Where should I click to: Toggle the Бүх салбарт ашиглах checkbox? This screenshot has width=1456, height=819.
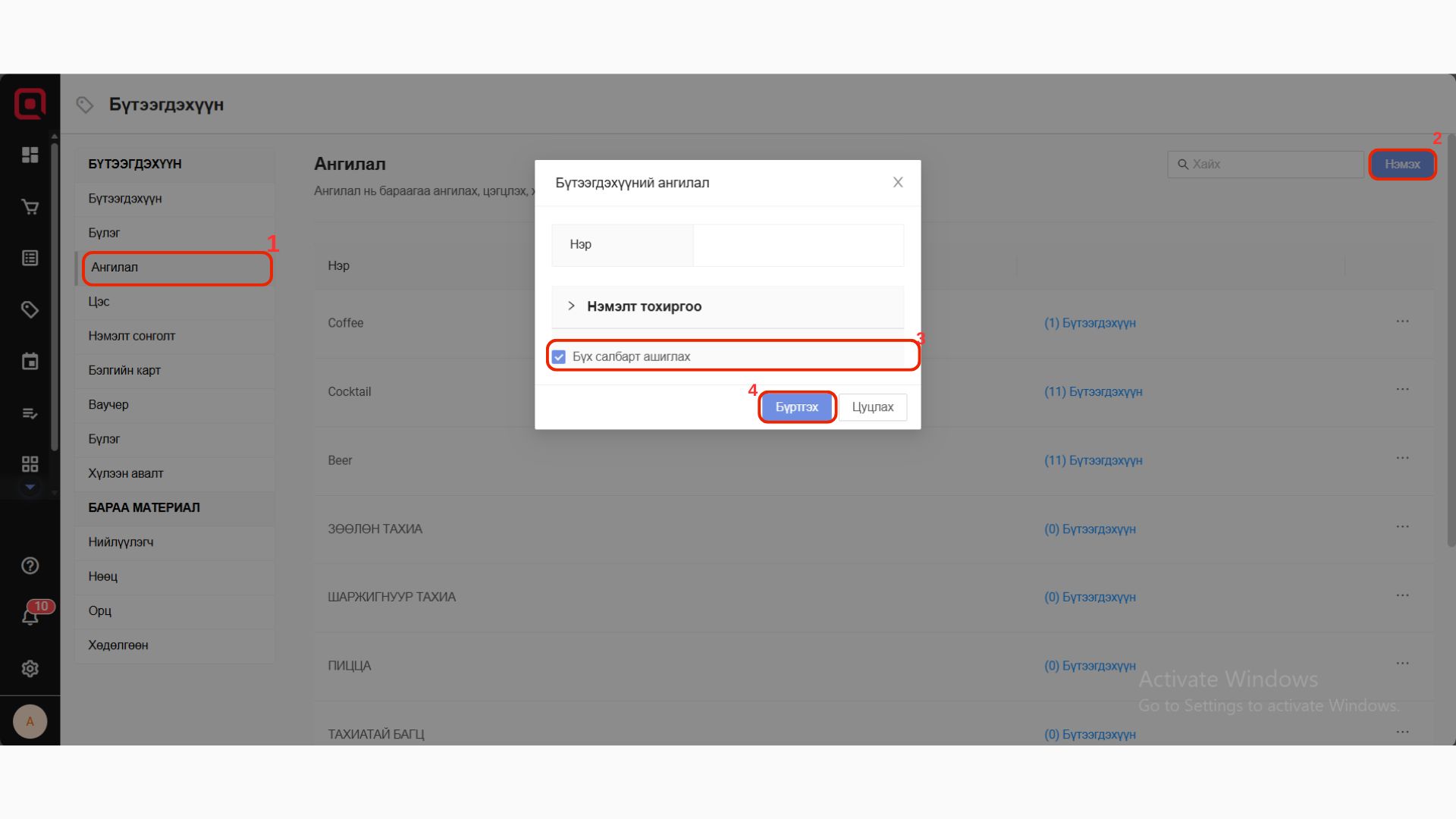(x=559, y=356)
